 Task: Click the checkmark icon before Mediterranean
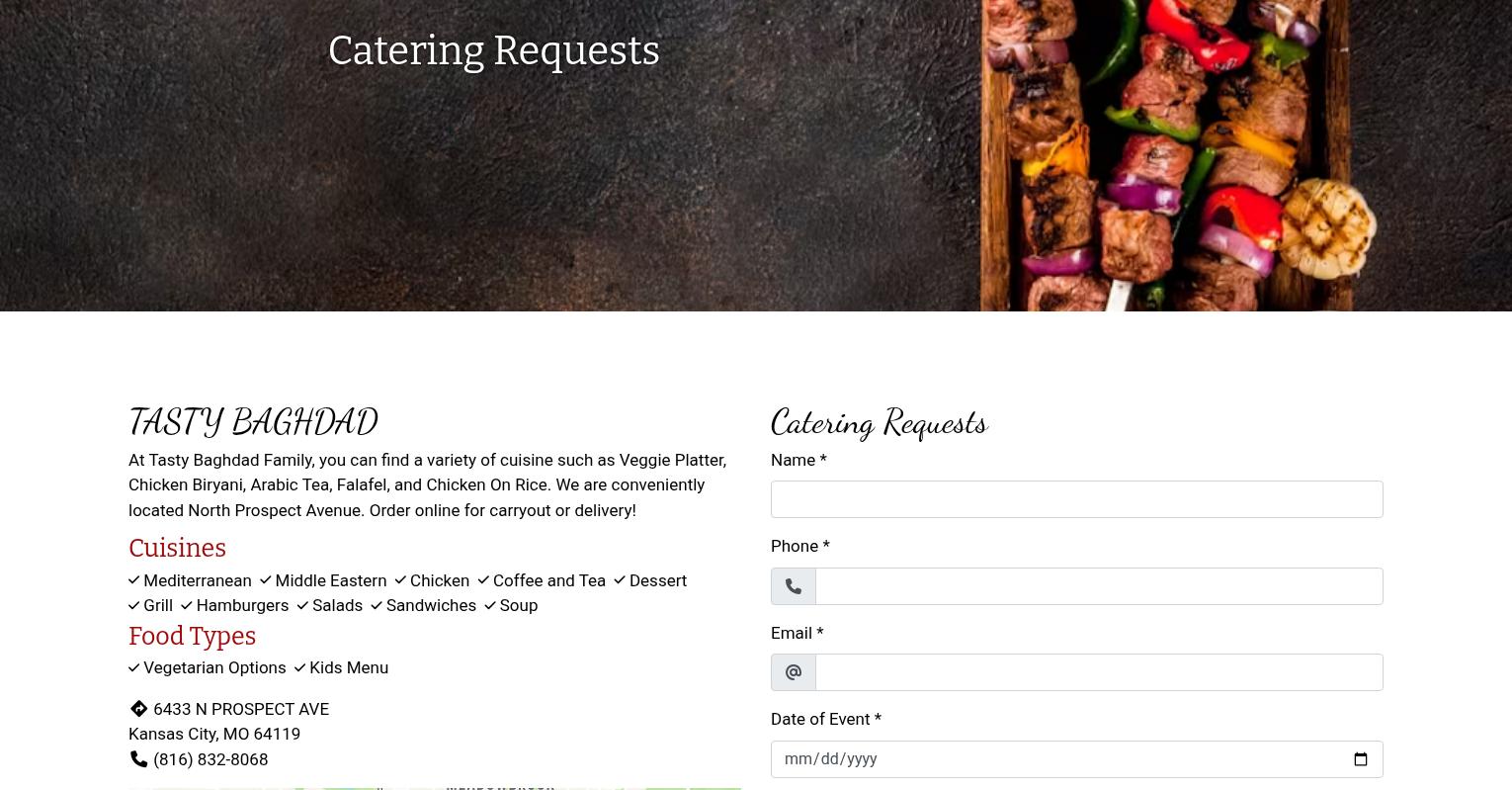click(x=134, y=580)
